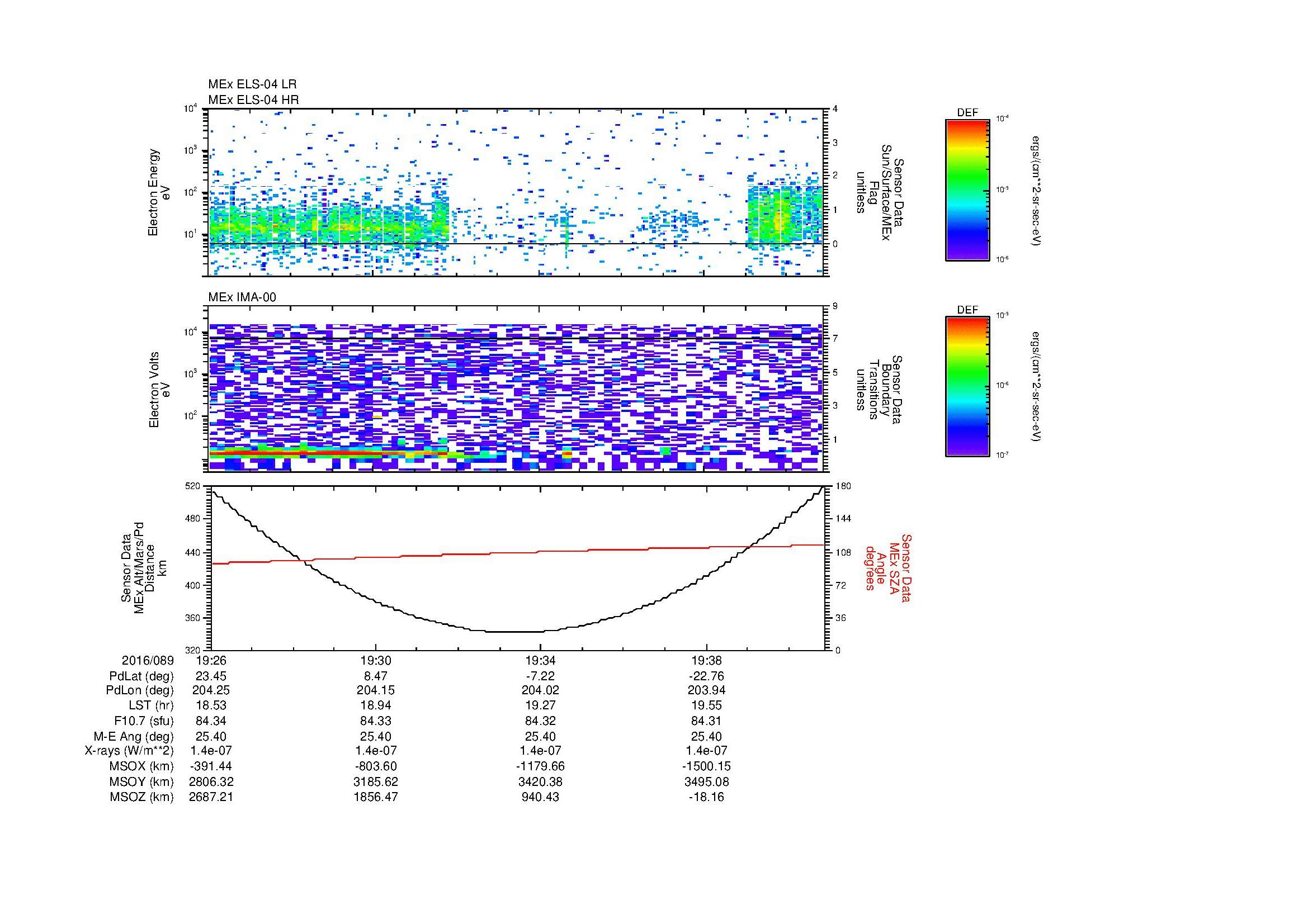Click the MSOX value '-1179.66'
This screenshot has height=924, width=1308.
coord(540,766)
